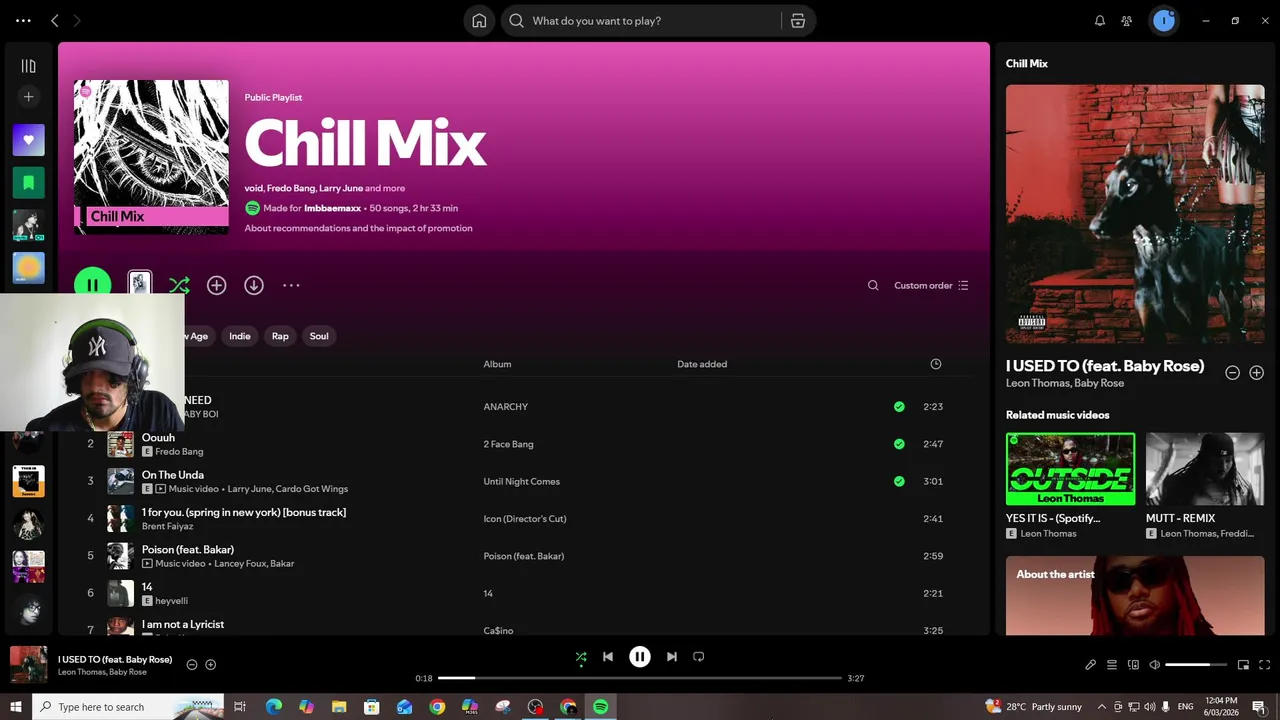The image size is (1280, 720).
Task: Go back with the left arrow
Action: coord(55,21)
